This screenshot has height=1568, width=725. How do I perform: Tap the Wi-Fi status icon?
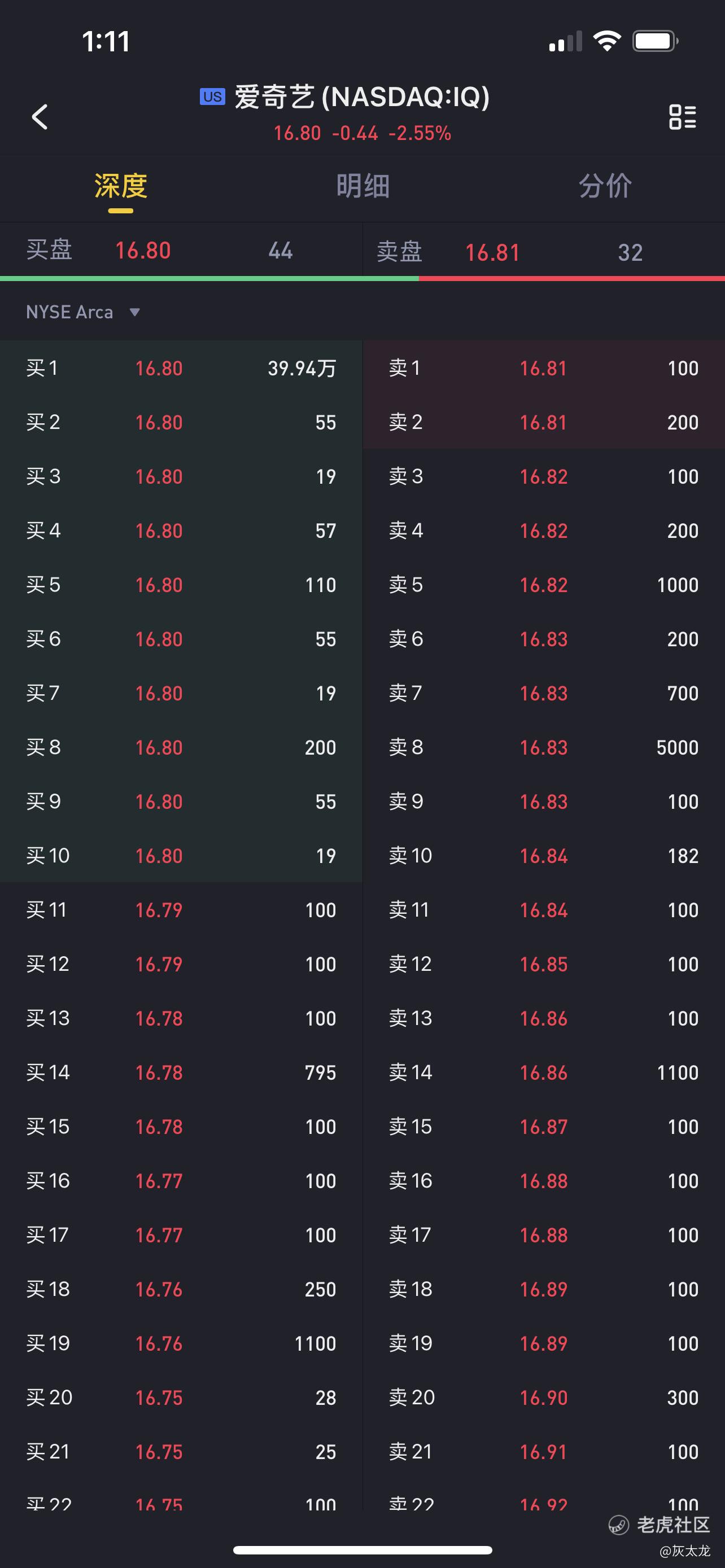click(x=606, y=41)
